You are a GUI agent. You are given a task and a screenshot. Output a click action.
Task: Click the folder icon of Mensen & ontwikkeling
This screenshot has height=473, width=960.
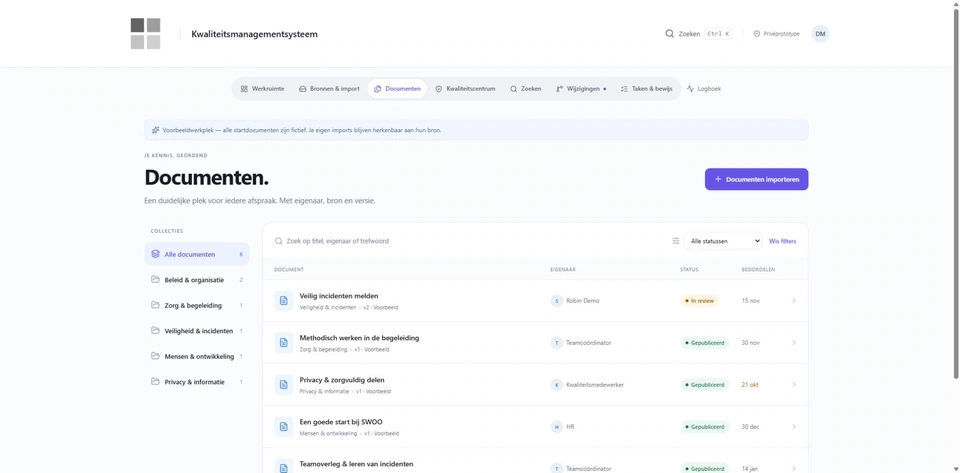[155, 356]
